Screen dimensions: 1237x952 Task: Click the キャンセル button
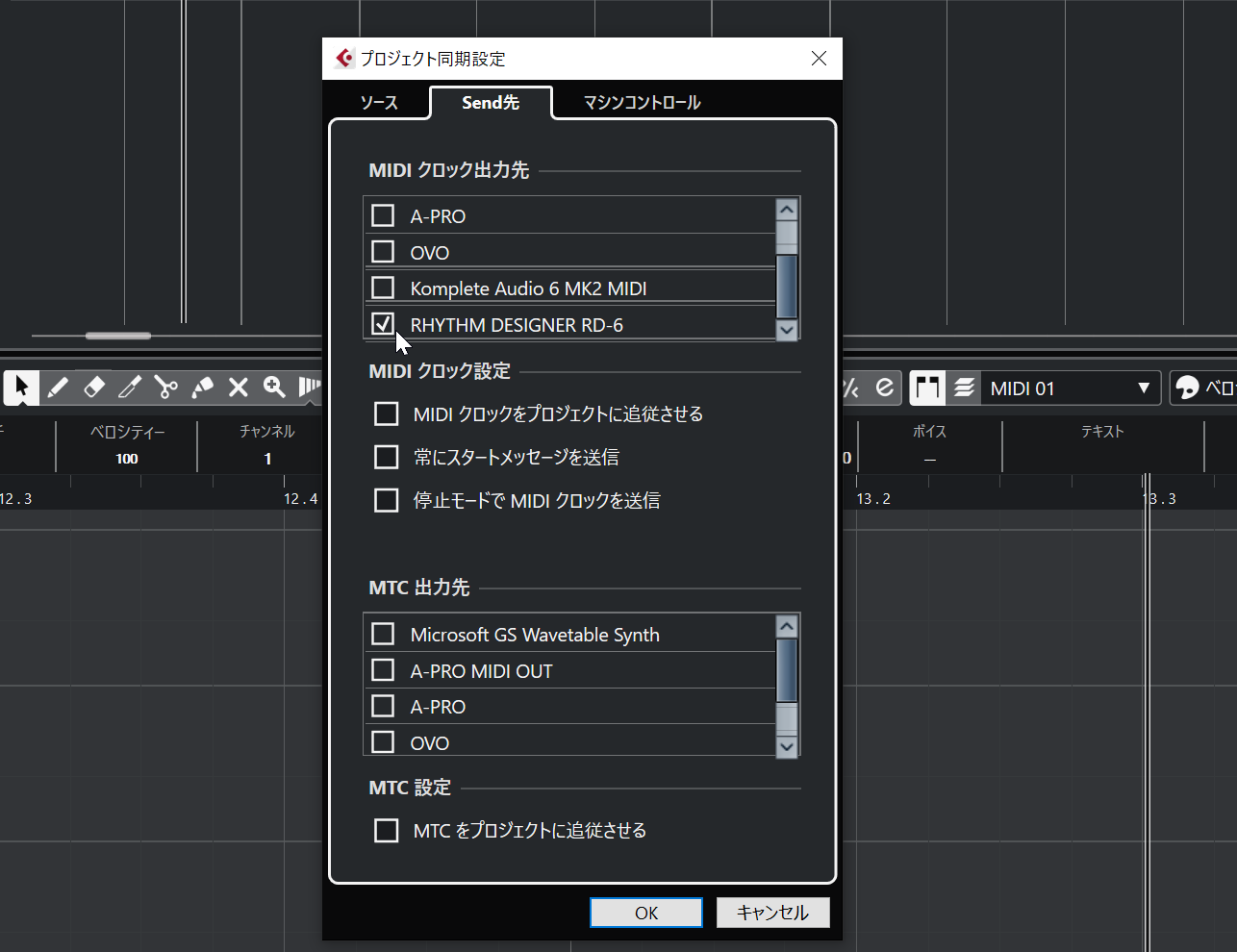click(x=772, y=913)
